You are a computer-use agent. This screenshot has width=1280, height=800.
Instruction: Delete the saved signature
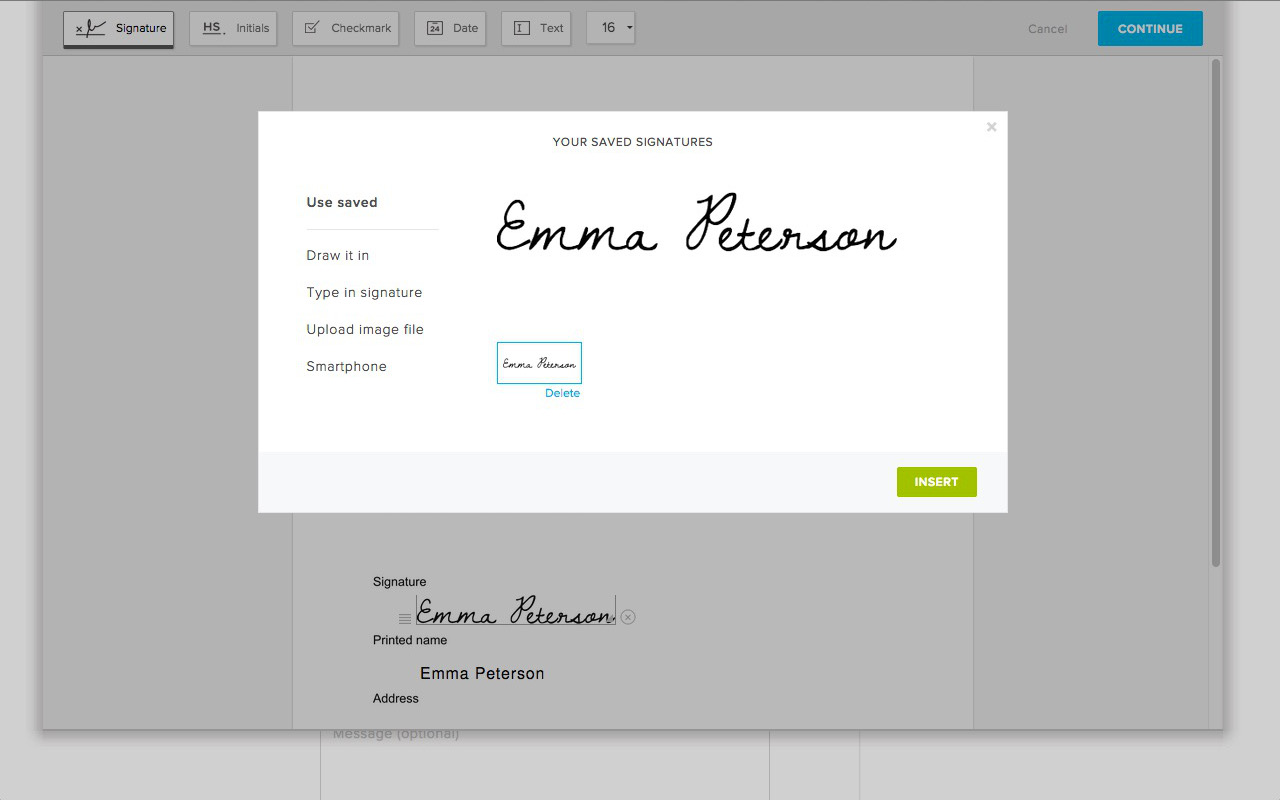pyautogui.click(x=562, y=393)
